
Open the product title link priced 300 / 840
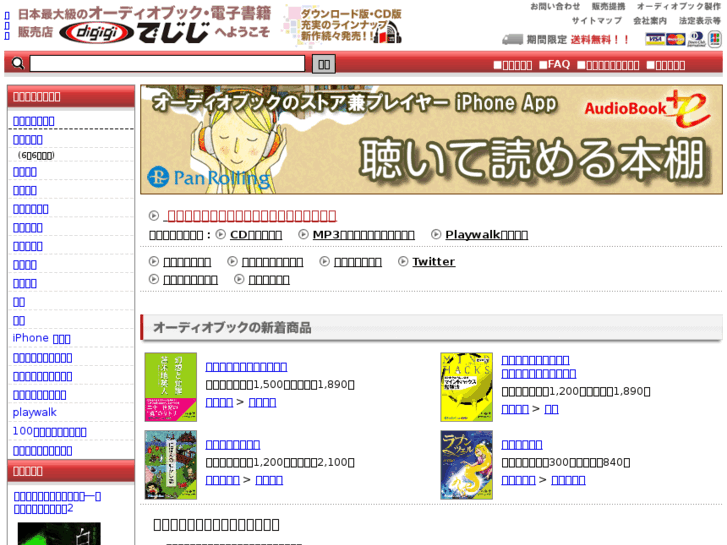(522, 445)
